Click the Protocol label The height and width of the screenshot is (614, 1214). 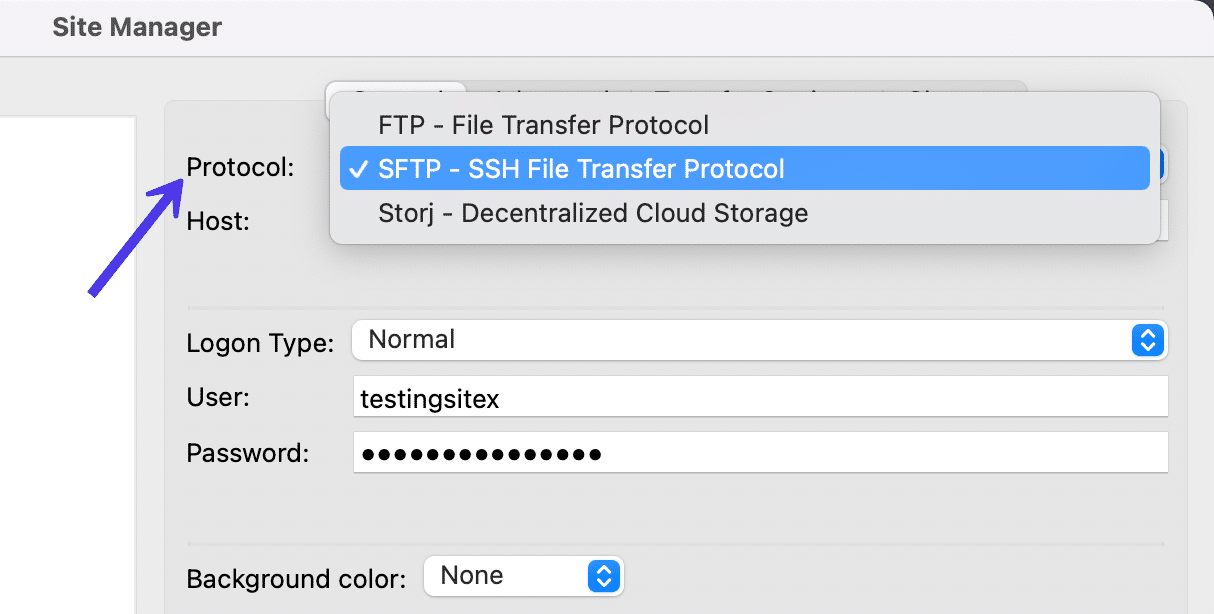click(240, 167)
